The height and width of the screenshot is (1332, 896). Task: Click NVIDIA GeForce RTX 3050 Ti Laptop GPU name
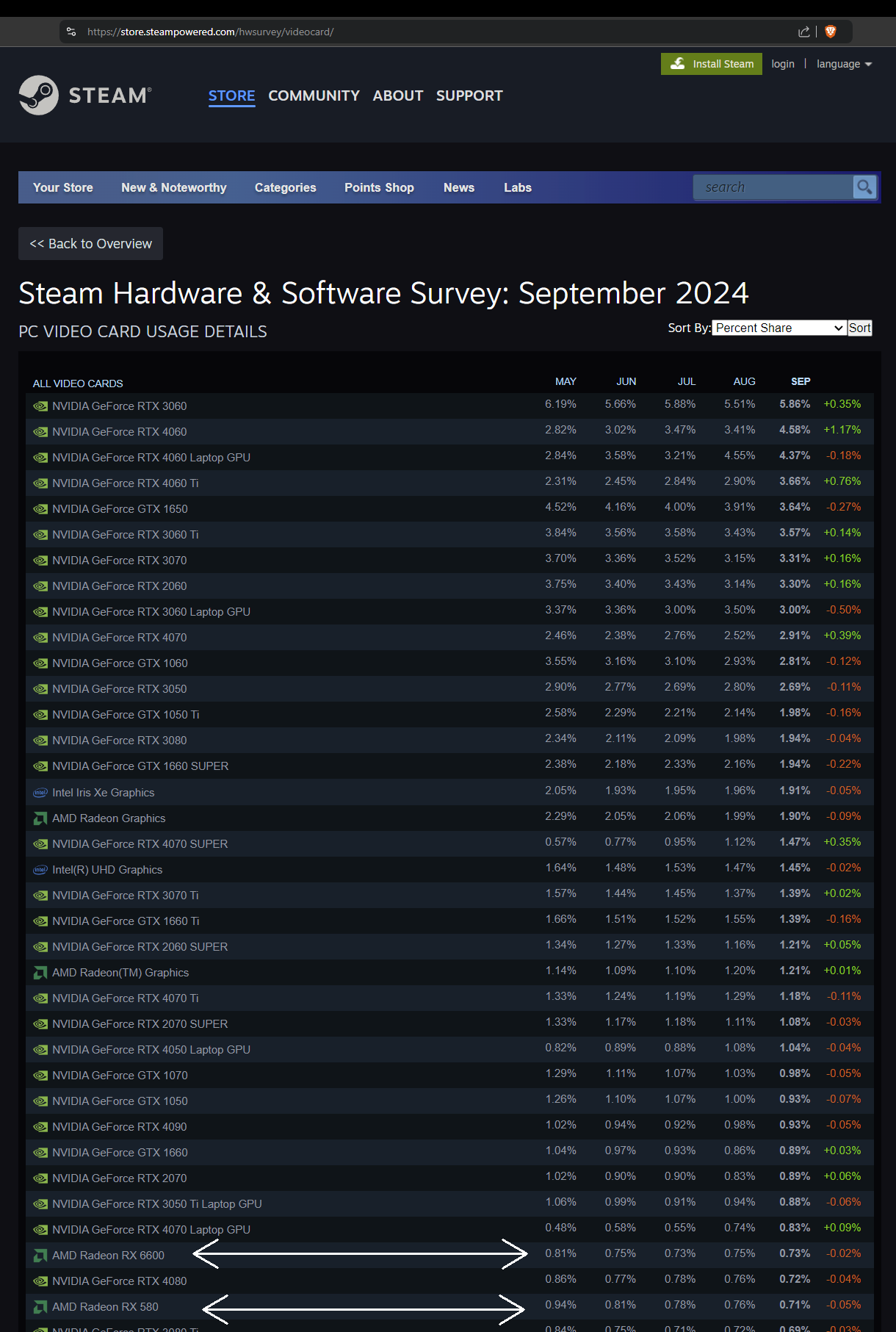click(157, 1204)
